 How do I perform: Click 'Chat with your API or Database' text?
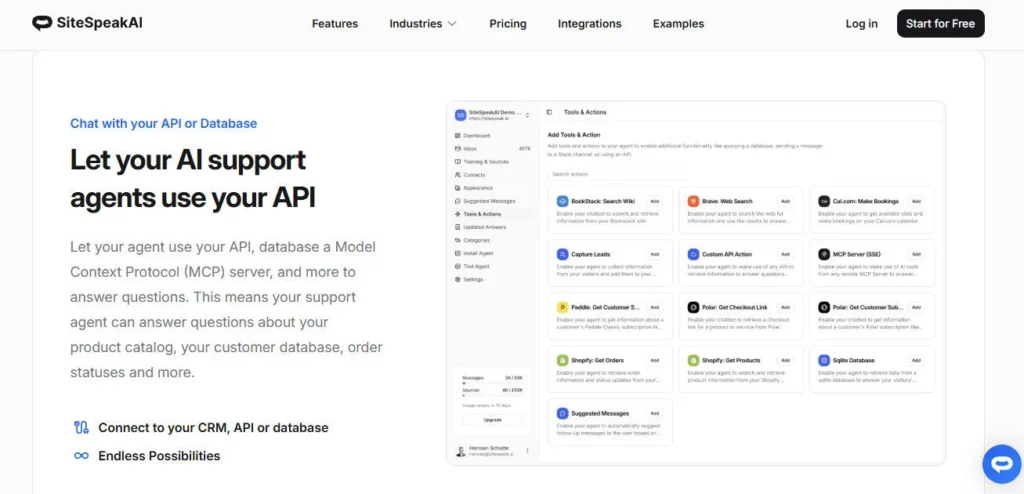pyautogui.click(x=163, y=124)
